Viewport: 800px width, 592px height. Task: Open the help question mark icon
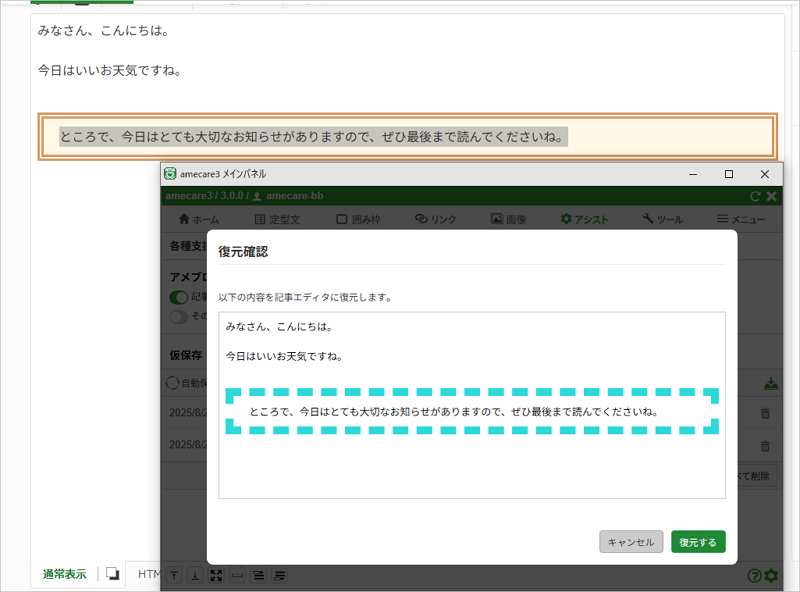click(x=754, y=575)
